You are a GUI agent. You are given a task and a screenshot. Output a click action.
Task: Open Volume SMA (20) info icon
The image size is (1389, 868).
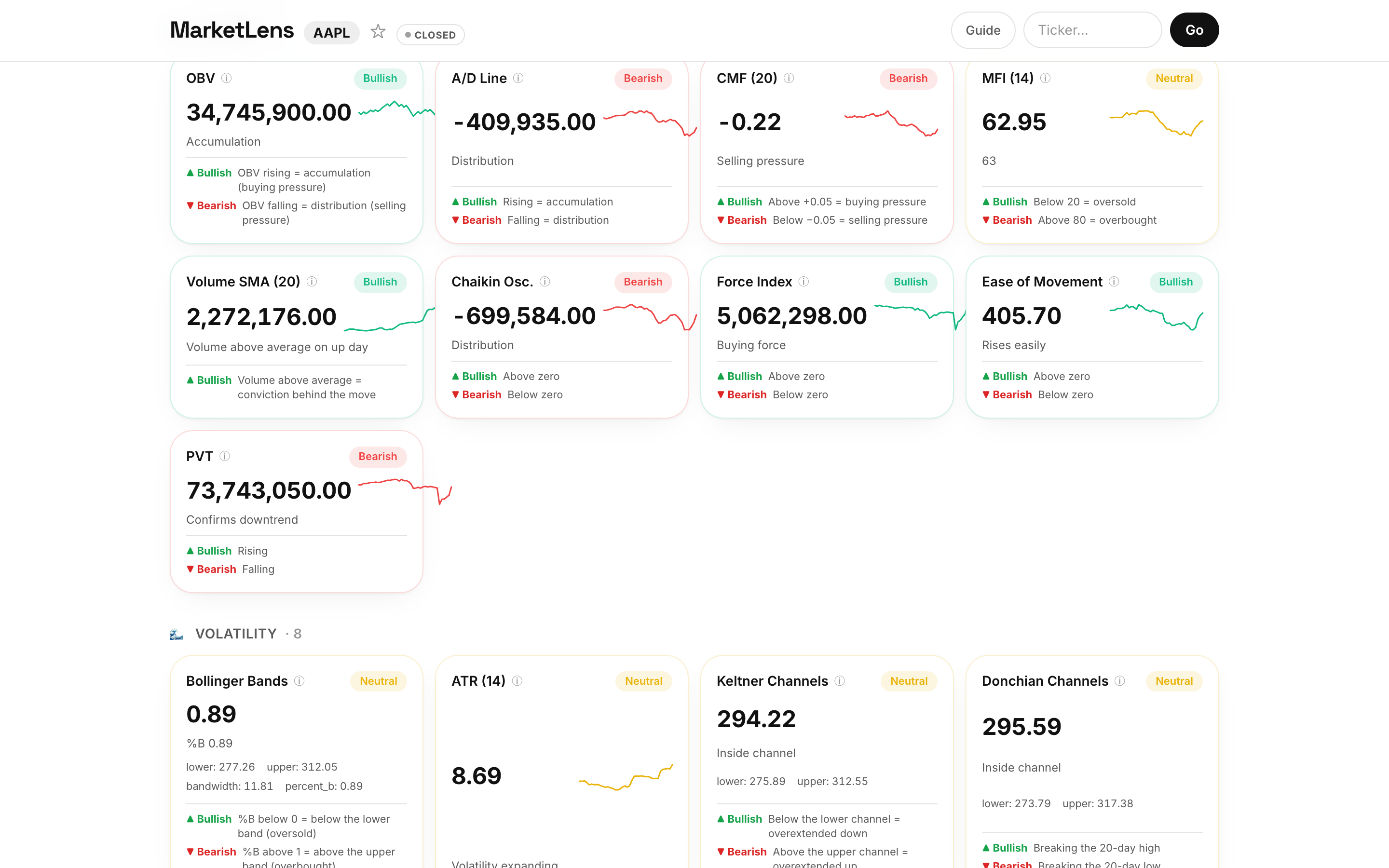coord(312,281)
